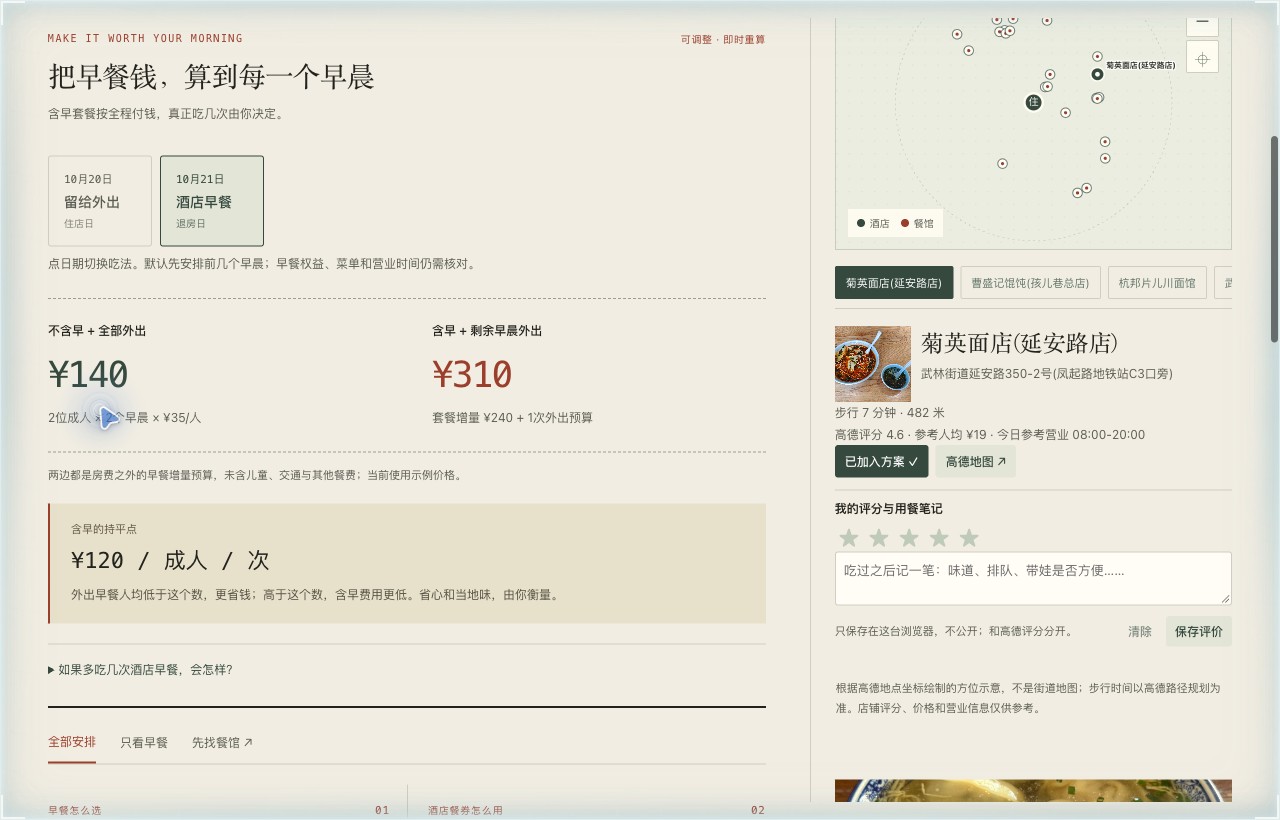This screenshot has height=820, width=1280.
Task: Select the 杭邦片儿川面馆 restaurant chip
Action: [1157, 283]
